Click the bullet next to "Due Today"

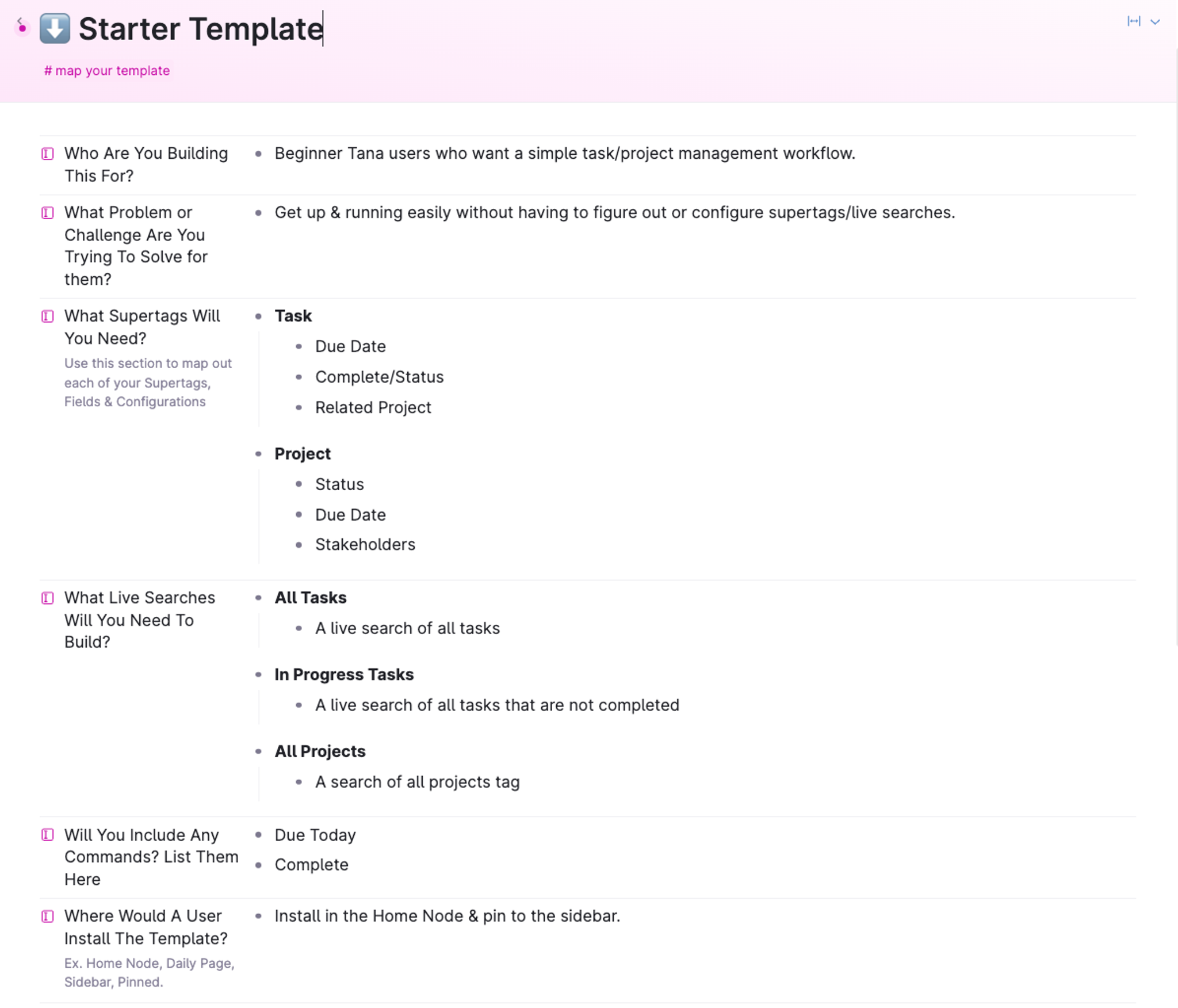click(259, 835)
